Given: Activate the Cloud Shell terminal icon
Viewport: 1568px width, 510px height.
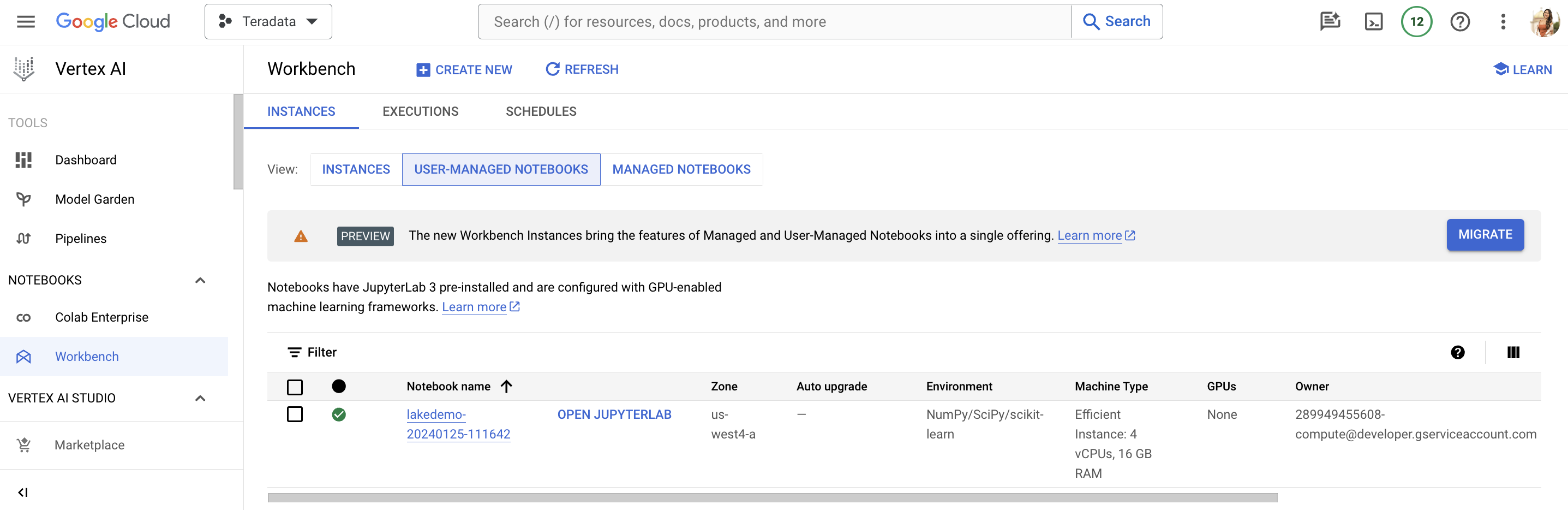Looking at the screenshot, I should point(1373,22).
